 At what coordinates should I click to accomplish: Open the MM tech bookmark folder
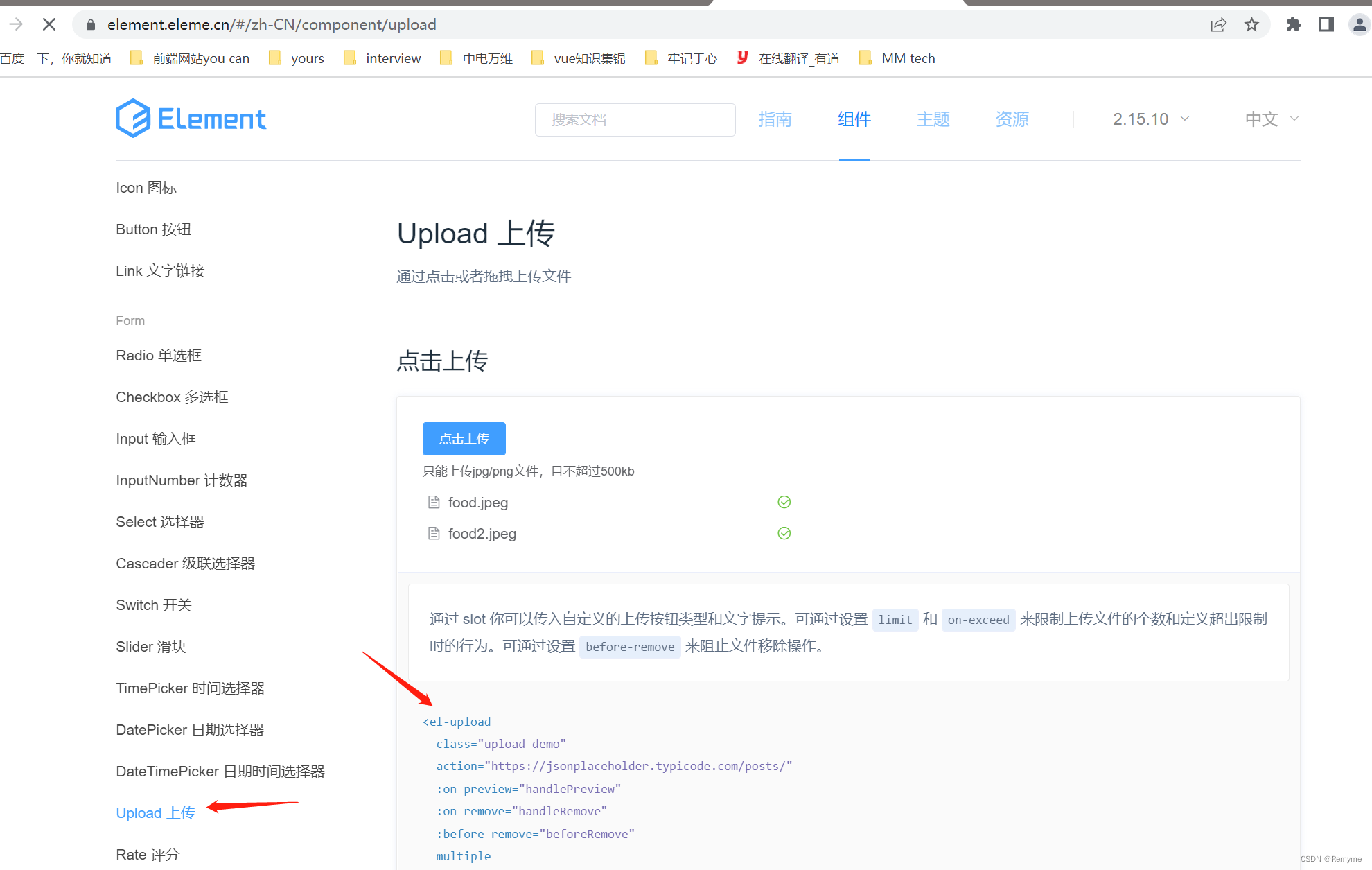(x=897, y=58)
